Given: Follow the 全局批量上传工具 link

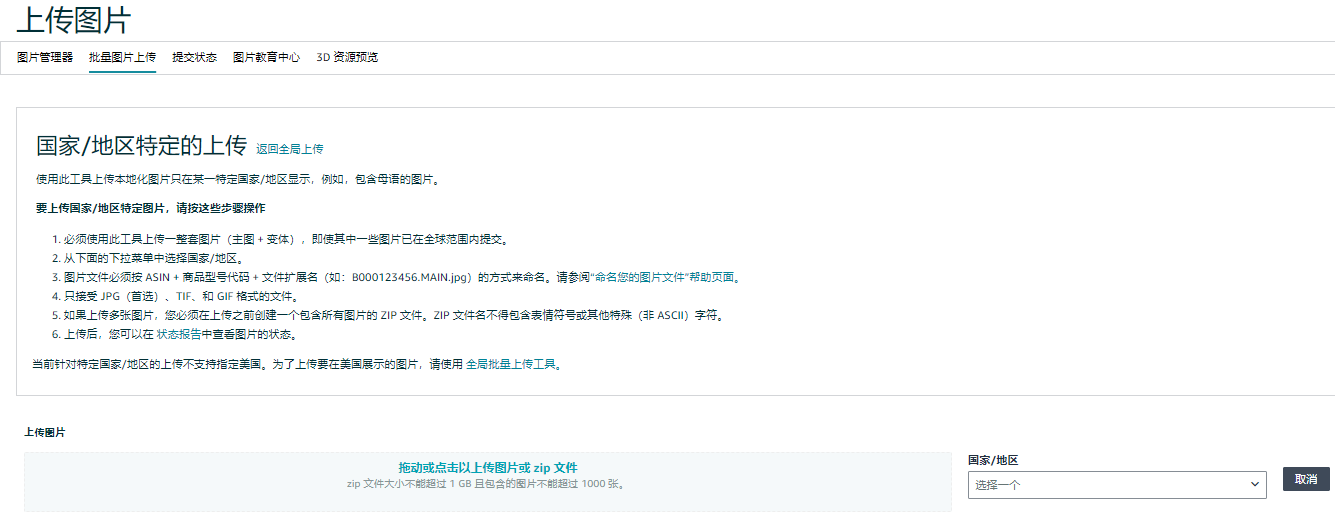Looking at the screenshot, I should (x=510, y=365).
